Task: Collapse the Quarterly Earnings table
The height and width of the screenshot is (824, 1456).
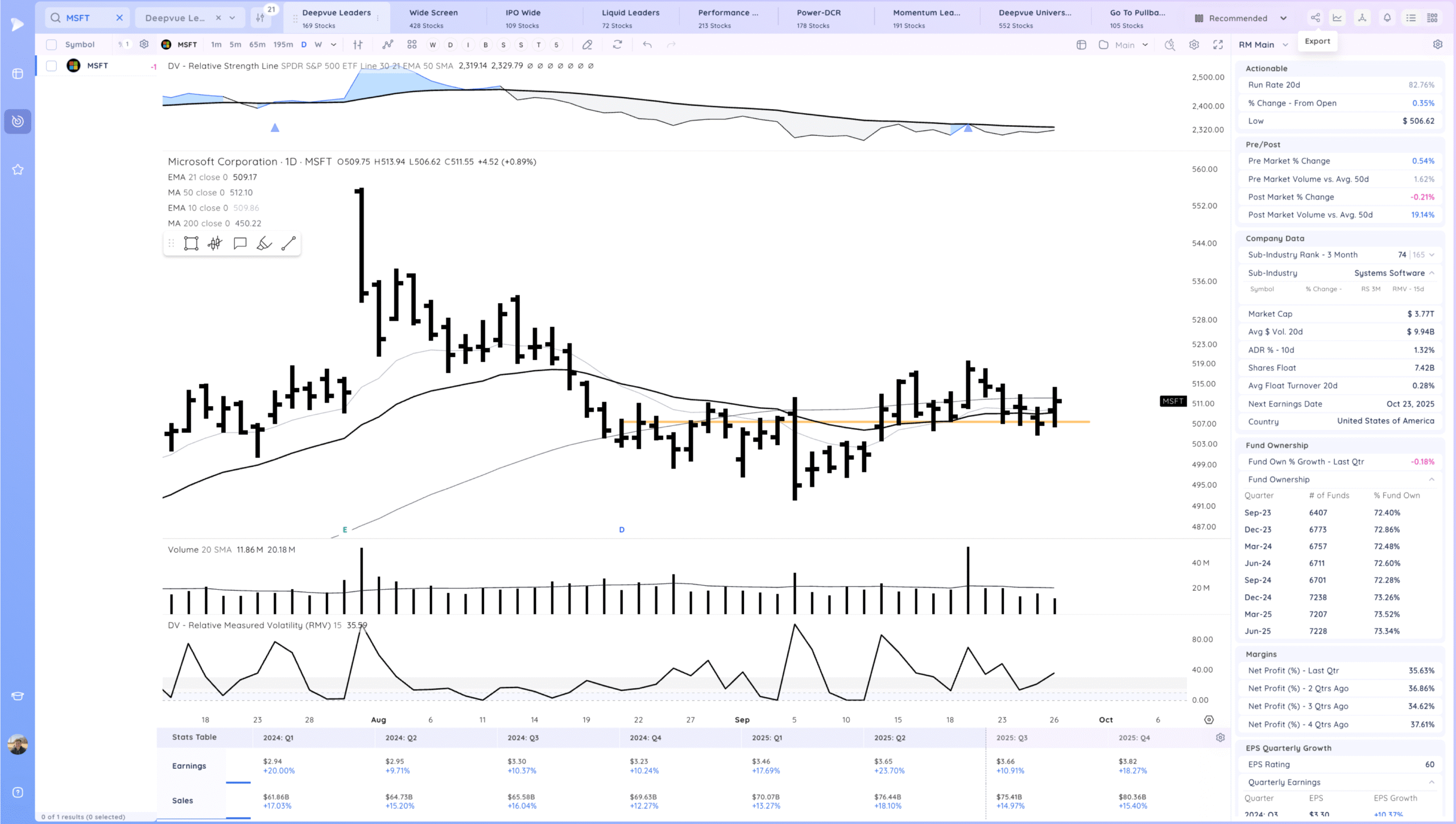Action: click(x=1432, y=782)
